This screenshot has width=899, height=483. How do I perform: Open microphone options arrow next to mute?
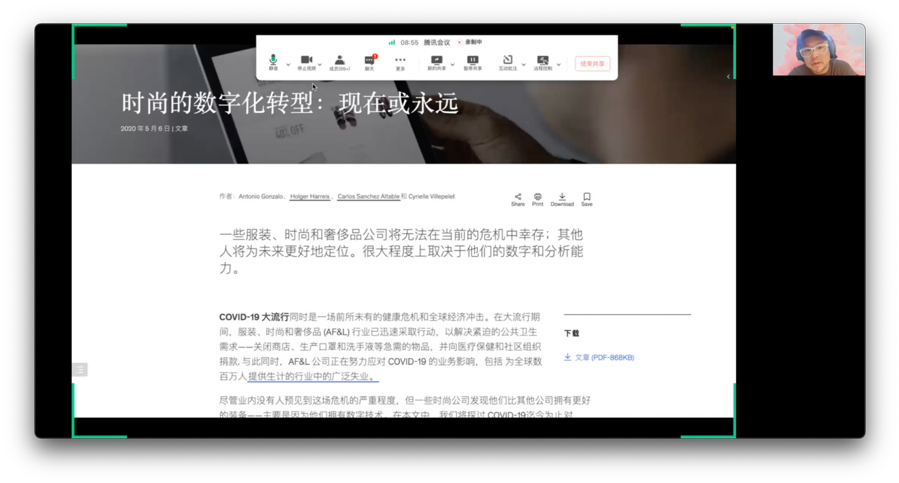(288, 64)
